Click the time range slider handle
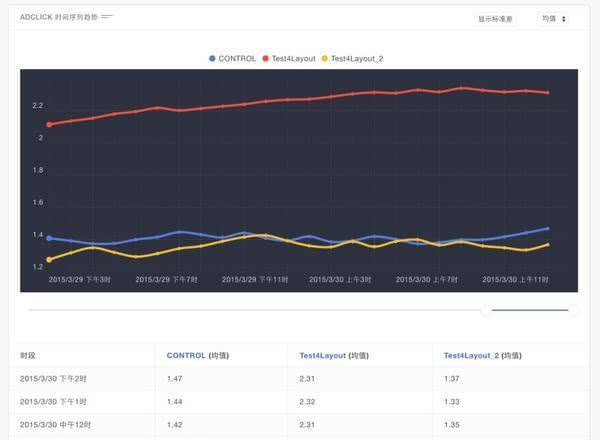Screen dimensions: 600x440 [x=486, y=310]
